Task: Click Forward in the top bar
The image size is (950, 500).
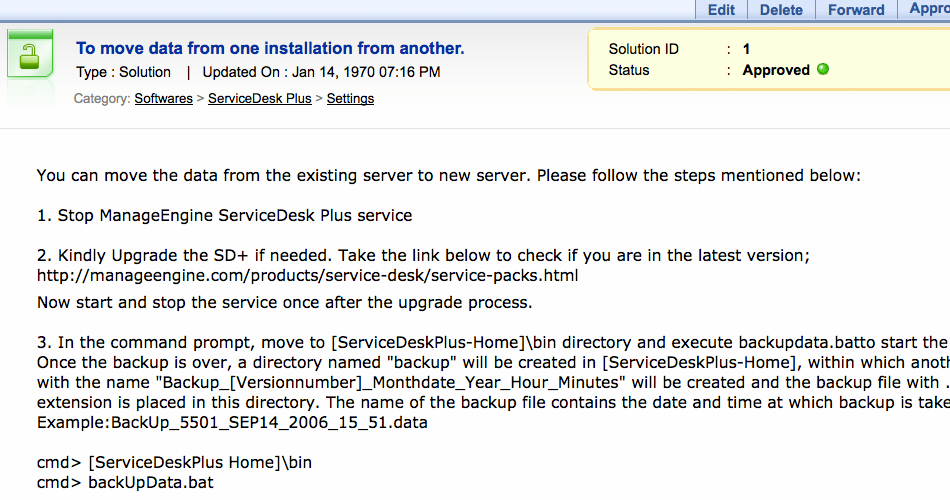Action: point(856,10)
